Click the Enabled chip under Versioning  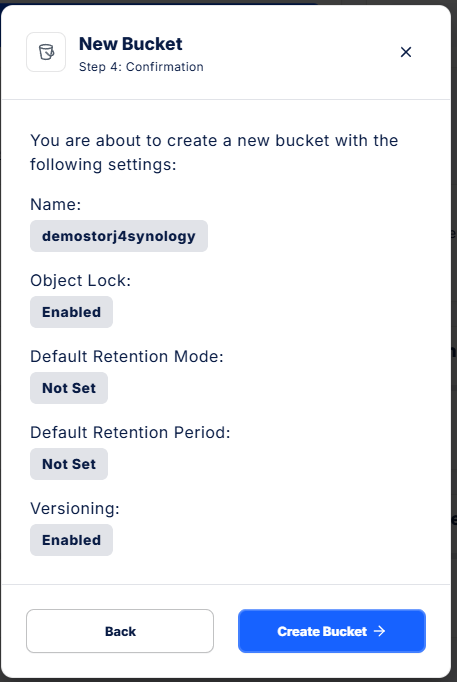pos(71,540)
